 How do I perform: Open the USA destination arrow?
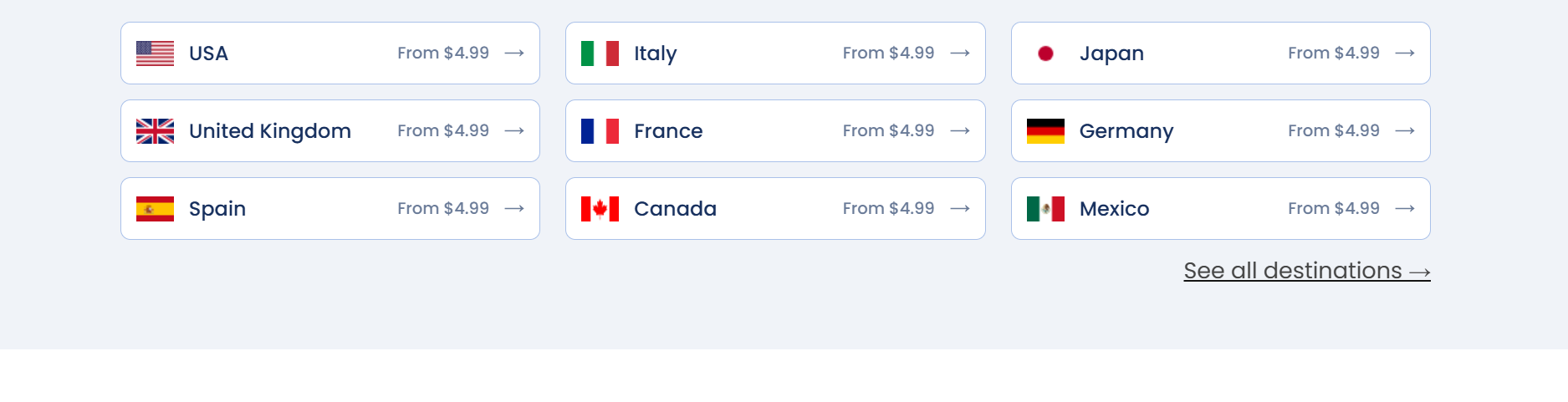[x=514, y=53]
